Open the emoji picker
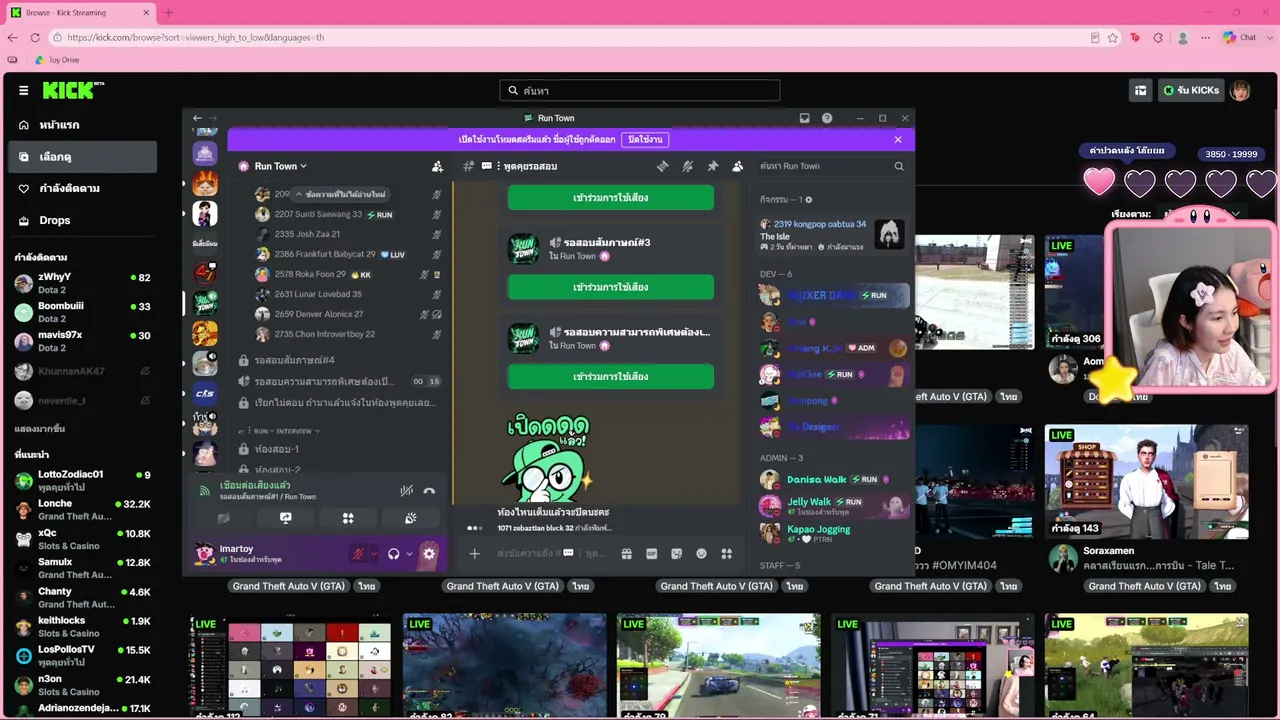The image size is (1280, 720). (x=701, y=553)
